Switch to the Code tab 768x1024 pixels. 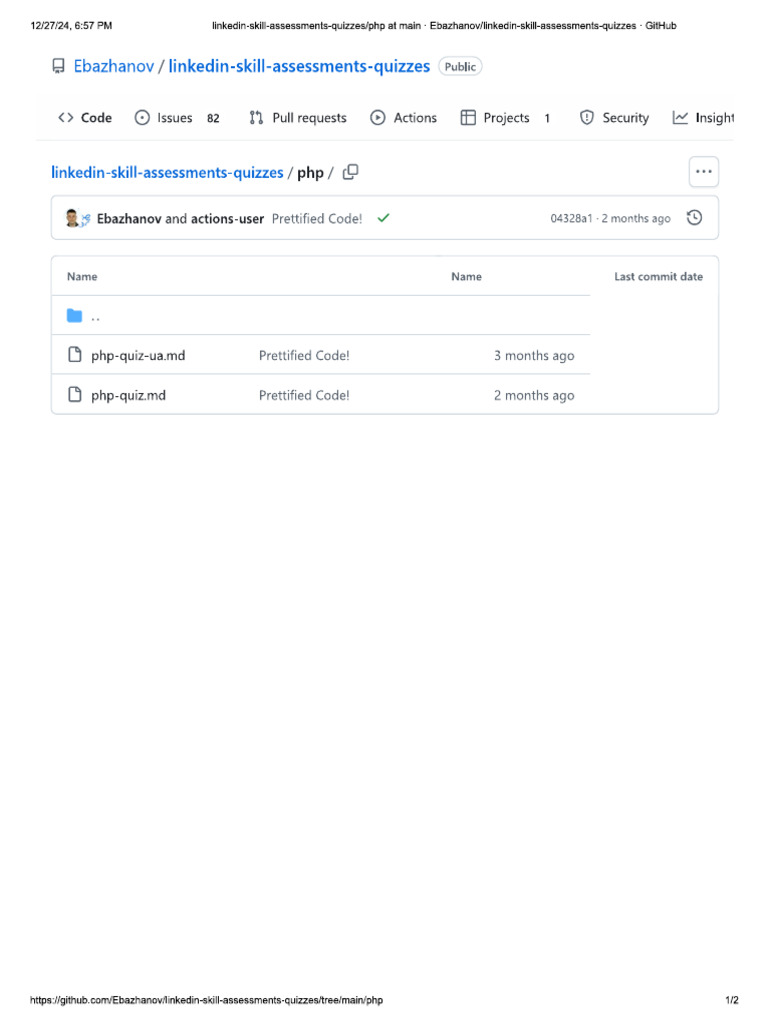pos(85,118)
